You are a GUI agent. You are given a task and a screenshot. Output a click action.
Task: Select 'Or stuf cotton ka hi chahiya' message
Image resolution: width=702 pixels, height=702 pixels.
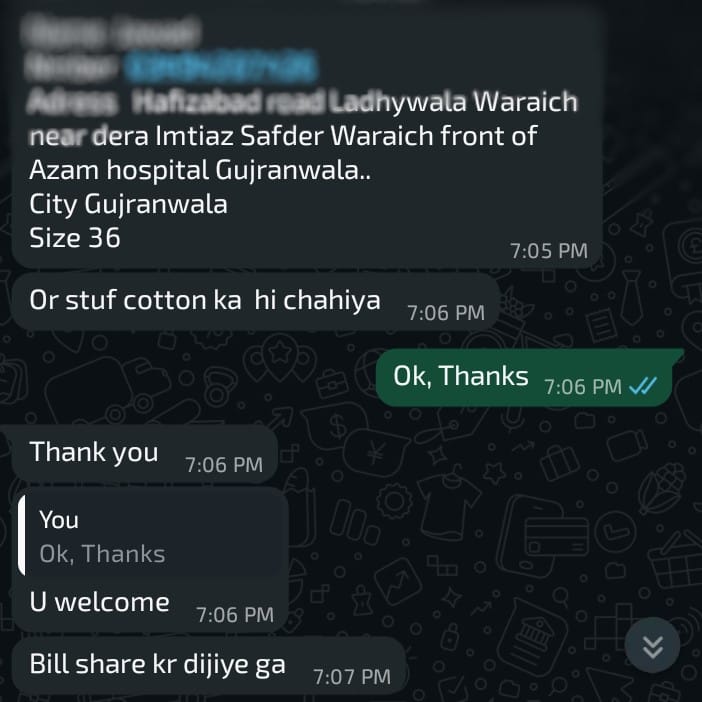(255, 301)
